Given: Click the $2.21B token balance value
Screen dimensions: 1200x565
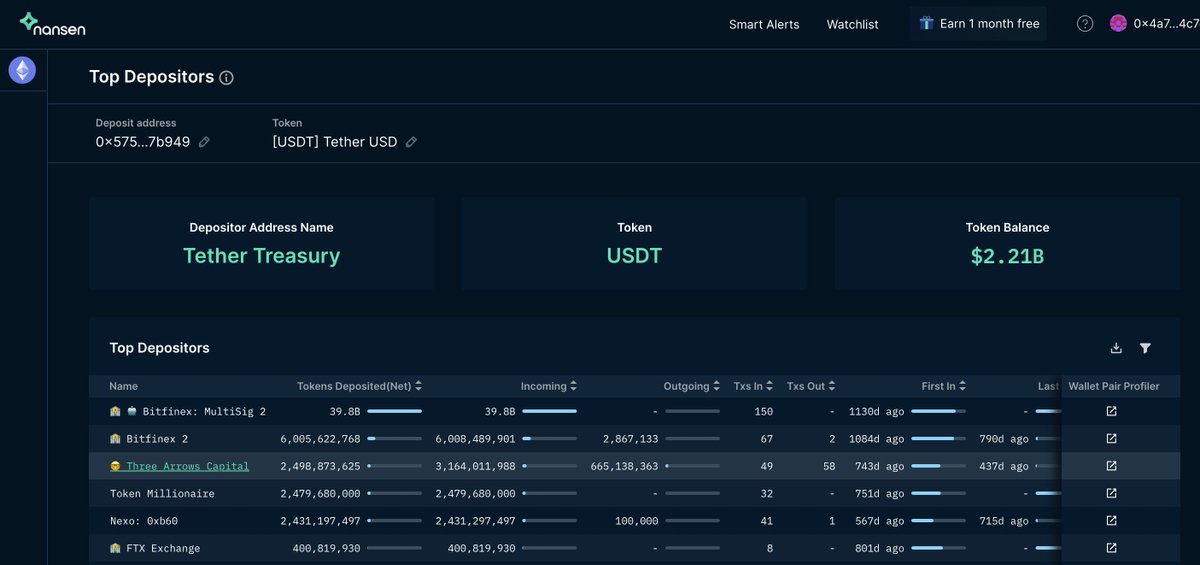Looking at the screenshot, I should coord(1007,256).
